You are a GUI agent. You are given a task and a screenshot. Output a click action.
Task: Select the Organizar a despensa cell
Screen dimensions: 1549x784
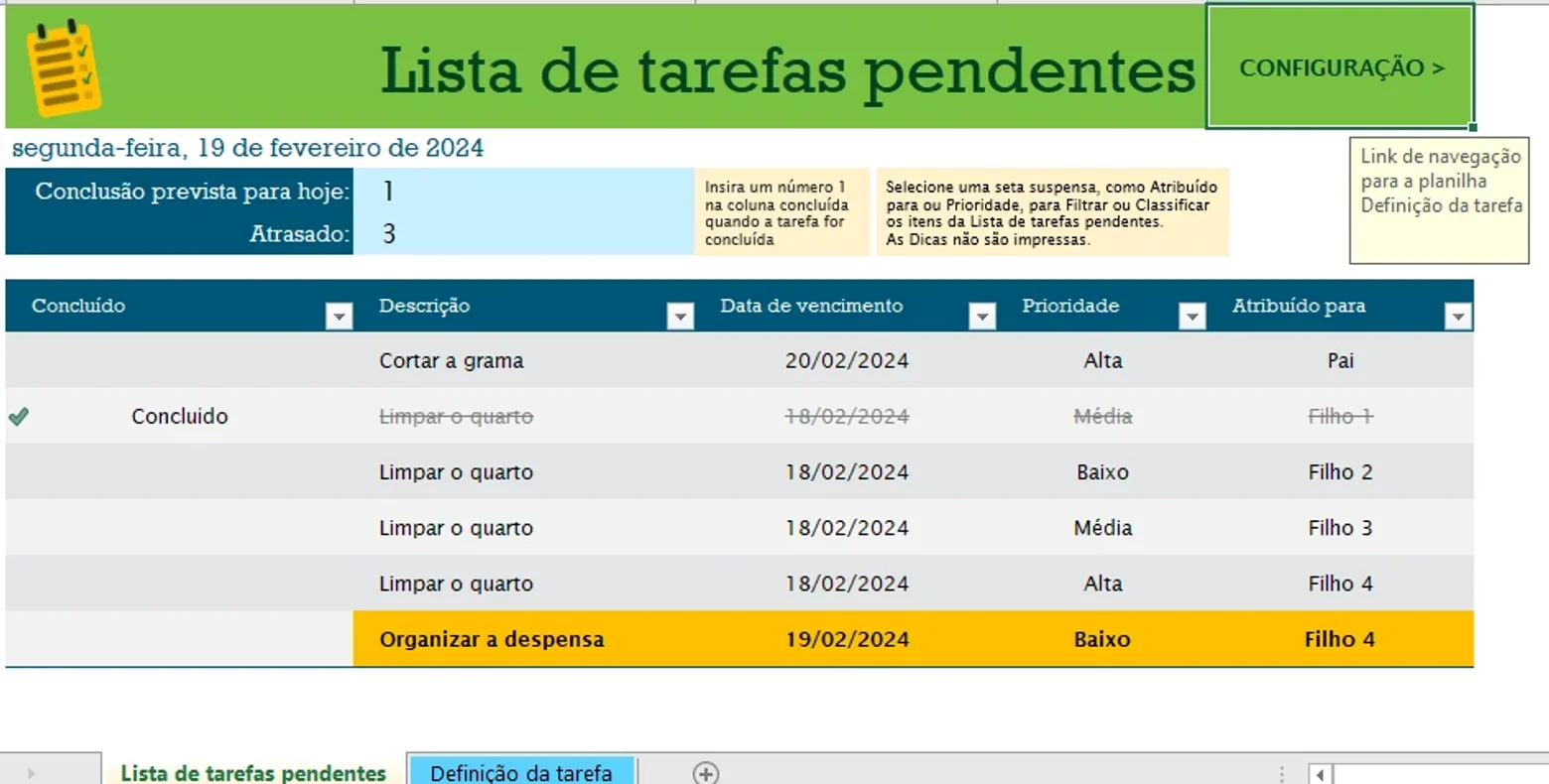[x=524, y=639]
